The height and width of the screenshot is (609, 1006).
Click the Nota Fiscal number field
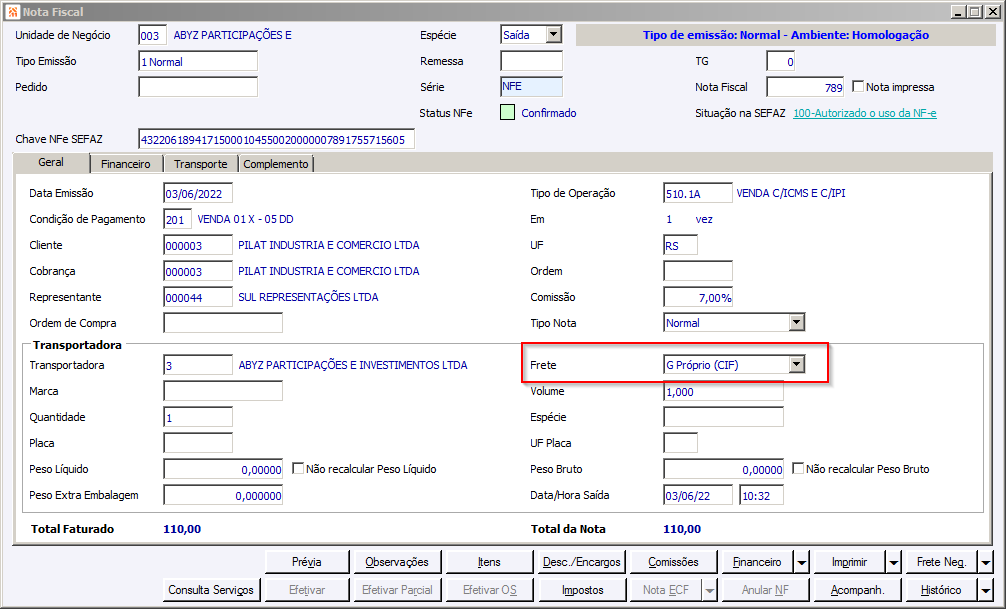coord(805,87)
